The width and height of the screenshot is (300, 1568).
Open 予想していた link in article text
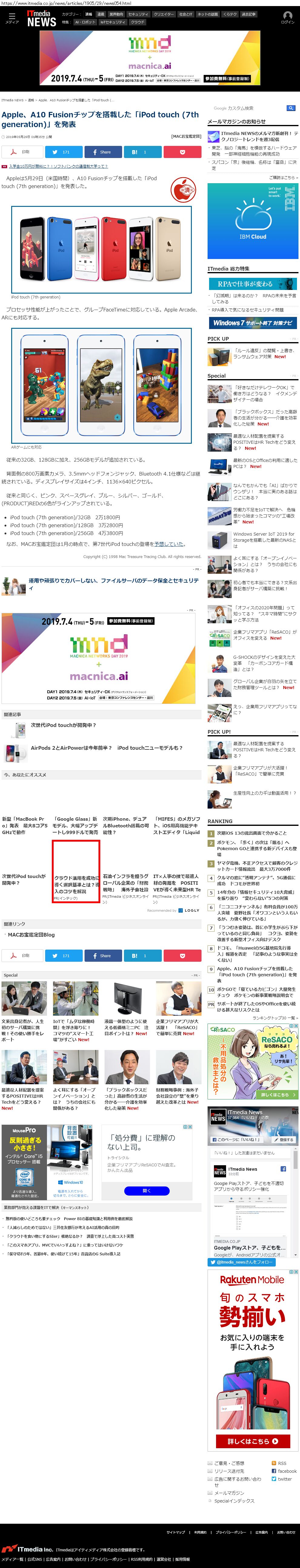click(168, 543)
